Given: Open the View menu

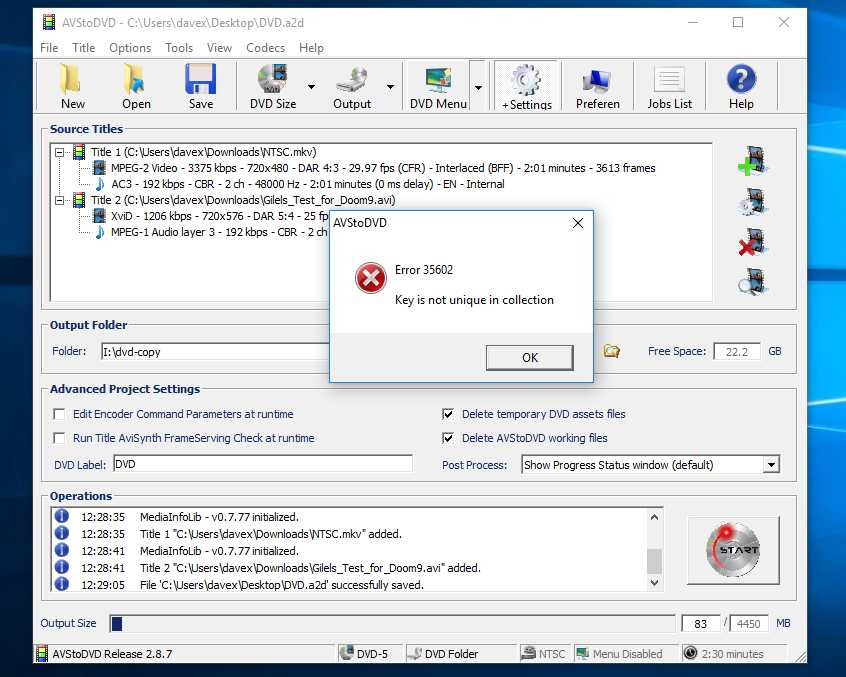Looking at the screenshot, I should (219, 48).
